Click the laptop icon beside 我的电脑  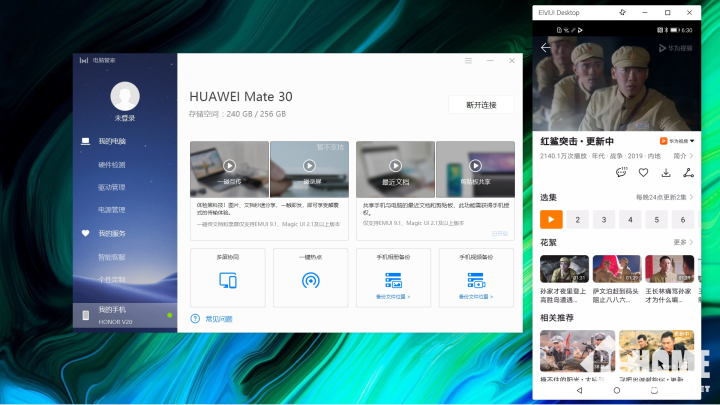(x=85, y=141)
